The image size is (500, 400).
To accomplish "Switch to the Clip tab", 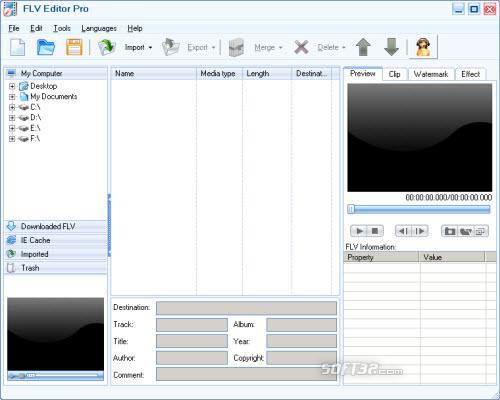I will tap(395, 74).
